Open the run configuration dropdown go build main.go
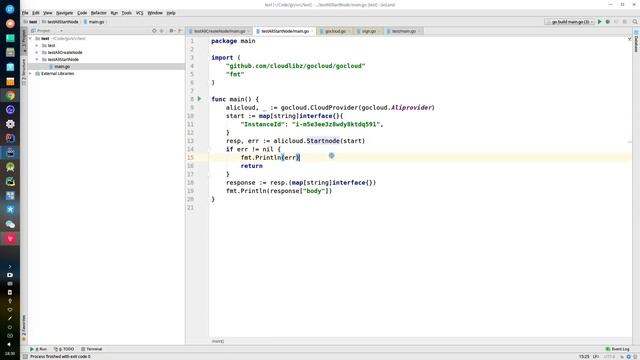640x360 pixels. point(570,22)
